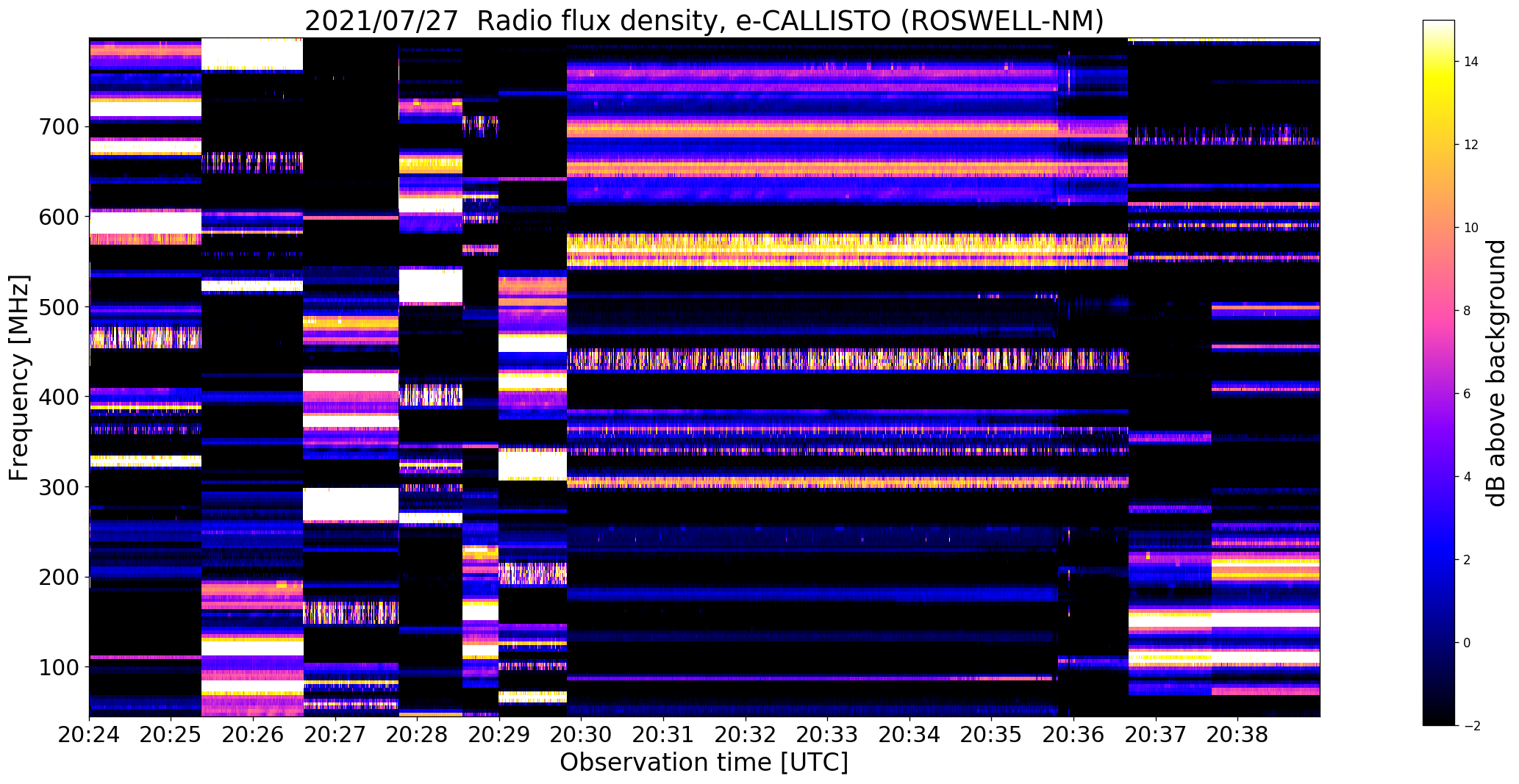This screenshot has height=784, width=1519.
Task: Click the plot title mentioning e-CALLISTO ROSWELL-NM
Action: 704,21
